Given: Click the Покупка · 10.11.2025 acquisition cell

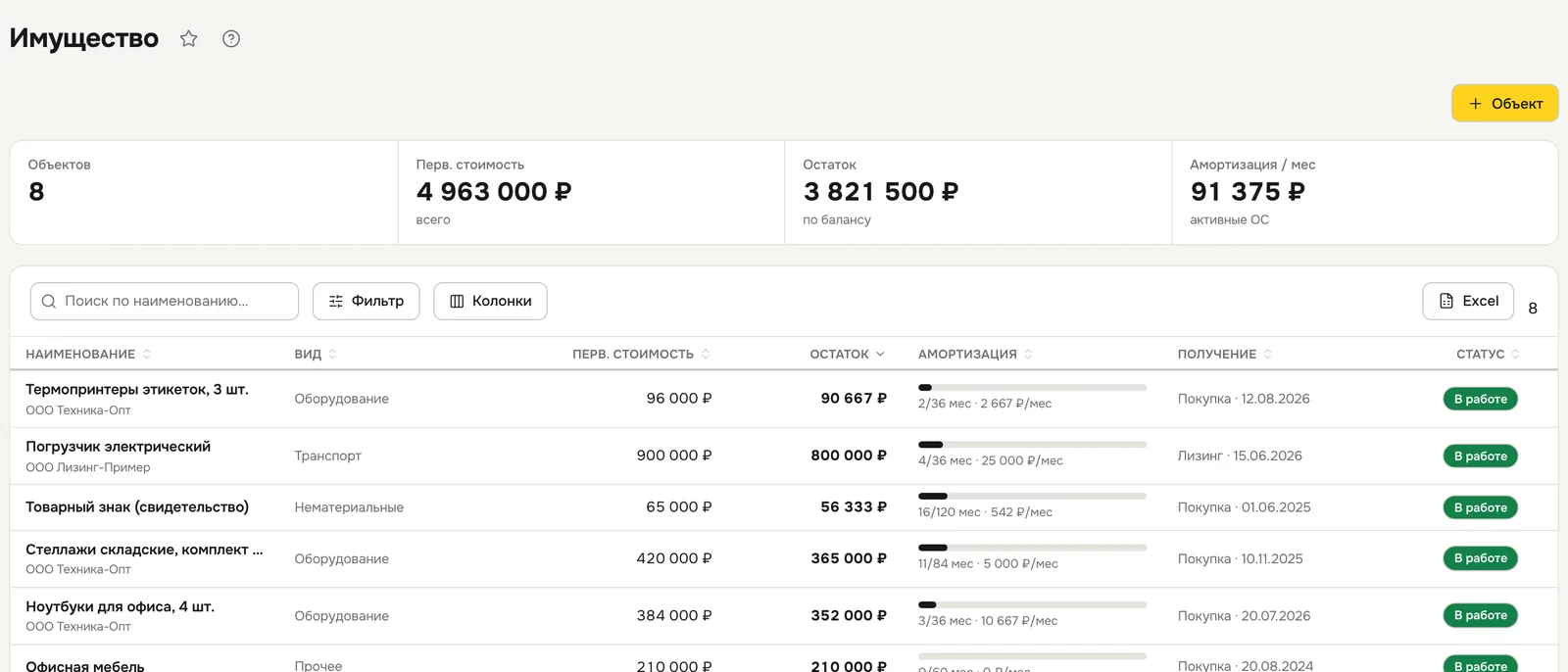Looking at the screenshot, I should [1241, 559].
